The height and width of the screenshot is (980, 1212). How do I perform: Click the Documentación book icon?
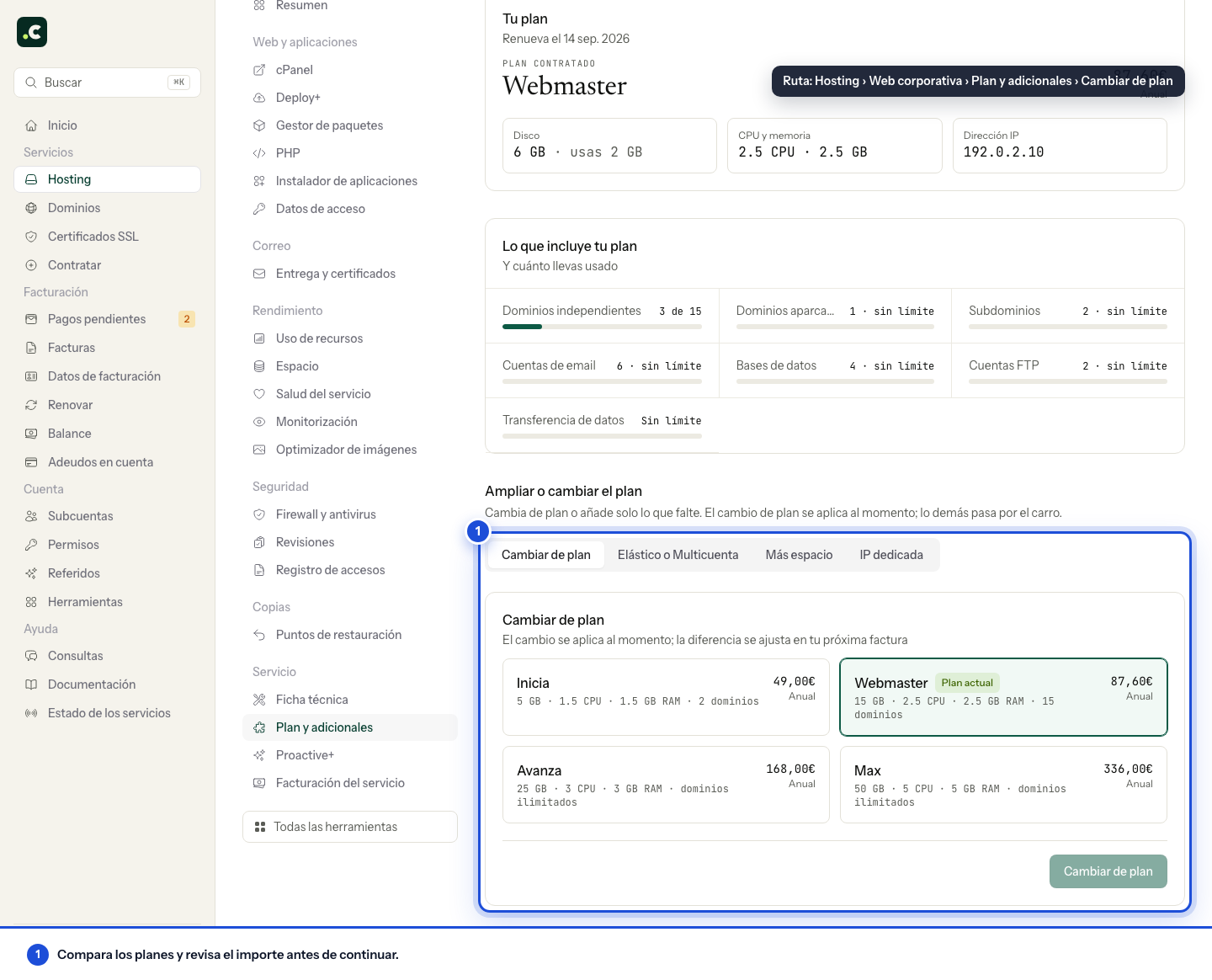[x=31, y=684]
